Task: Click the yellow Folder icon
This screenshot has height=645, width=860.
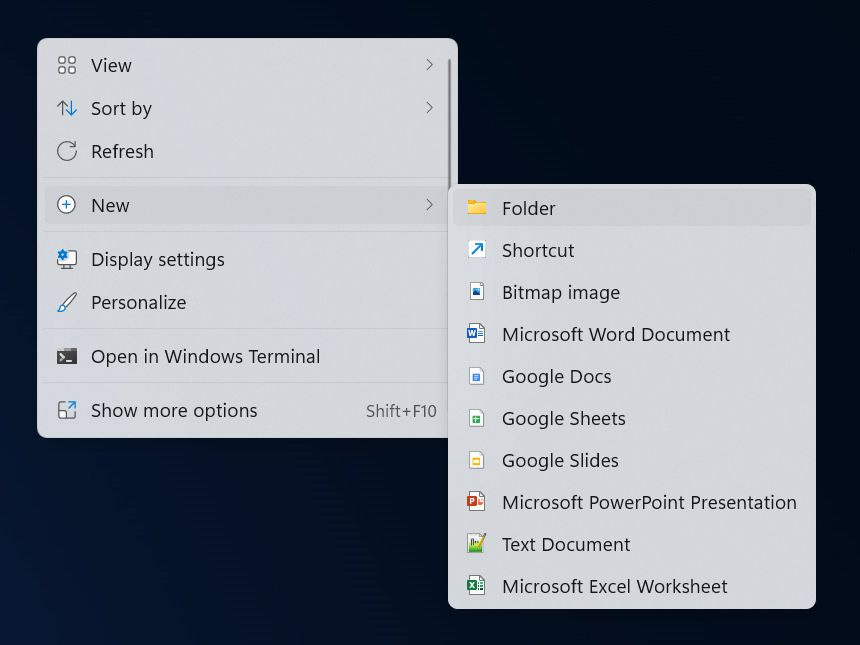Action: (x=477, y=208)
